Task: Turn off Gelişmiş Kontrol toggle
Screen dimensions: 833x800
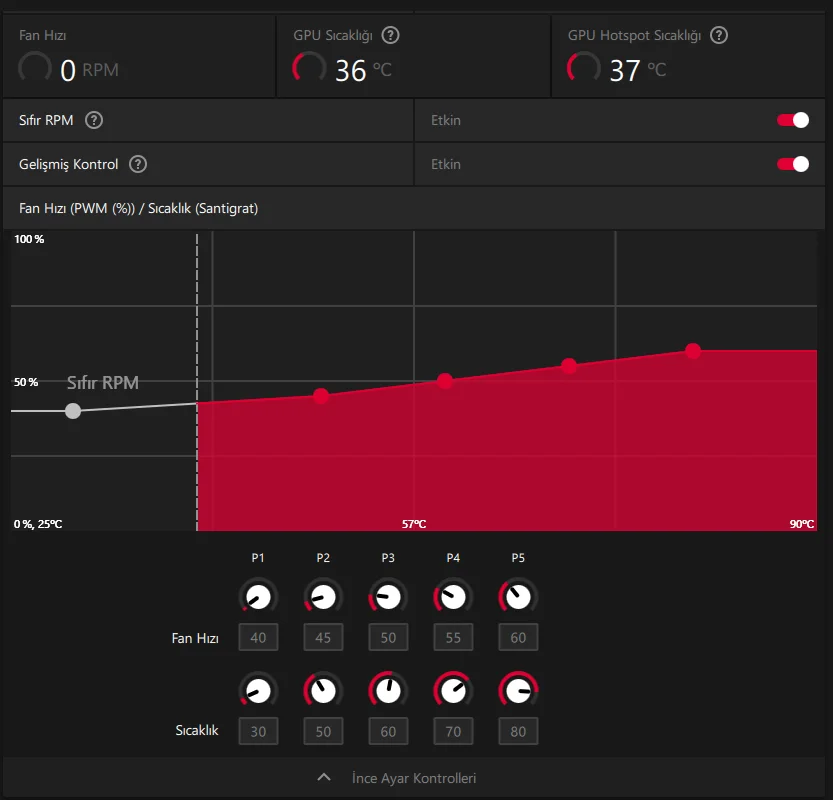Action: tap(793, 164)
